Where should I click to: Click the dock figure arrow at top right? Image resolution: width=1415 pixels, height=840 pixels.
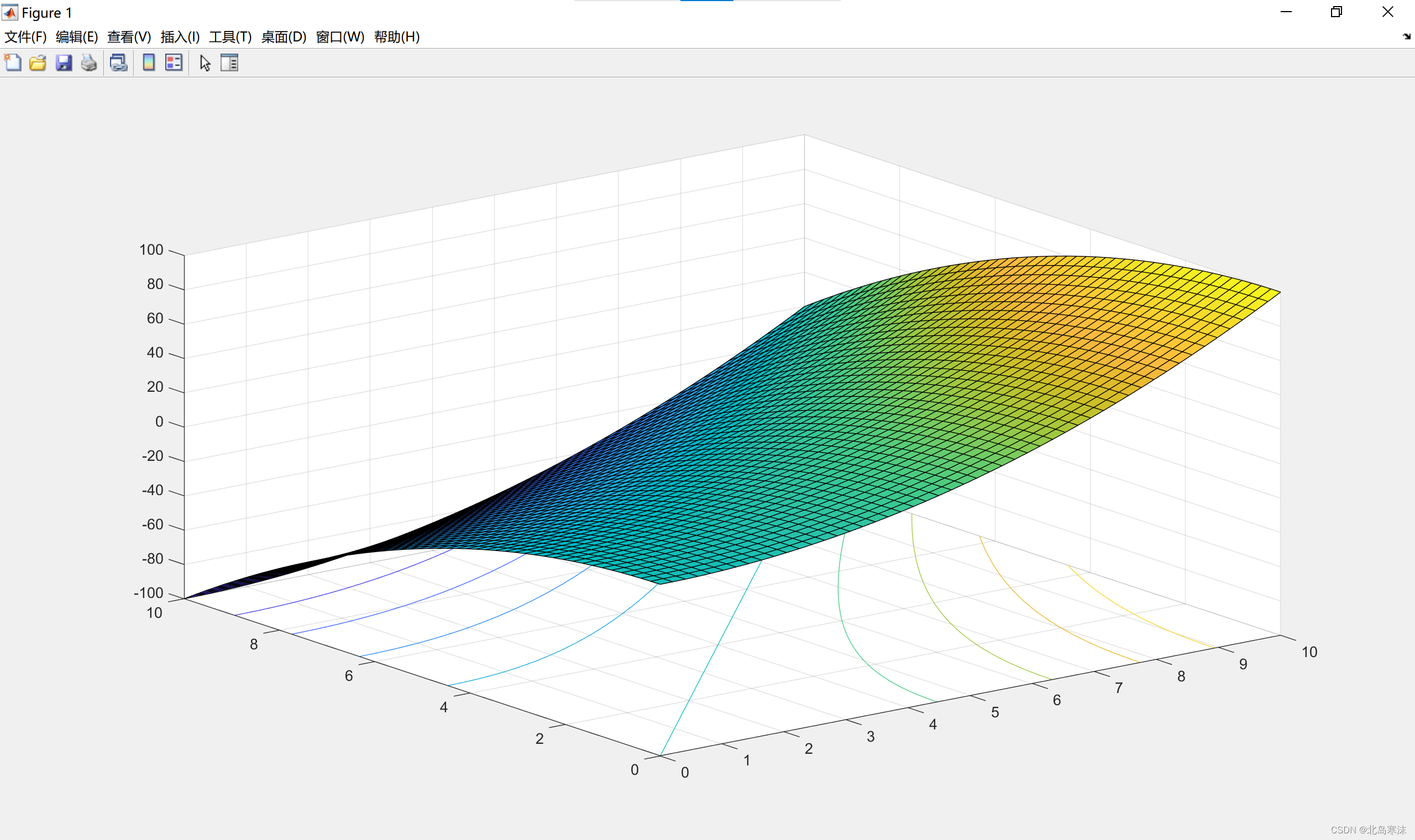[1407, 37]
